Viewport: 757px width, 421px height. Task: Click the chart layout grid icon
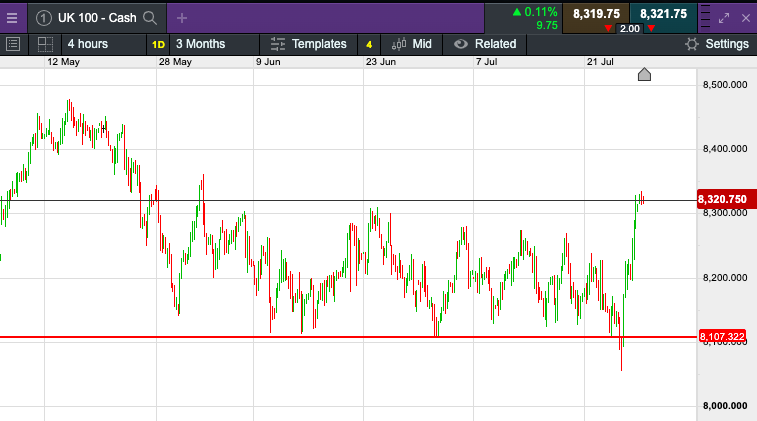(45, 44)
